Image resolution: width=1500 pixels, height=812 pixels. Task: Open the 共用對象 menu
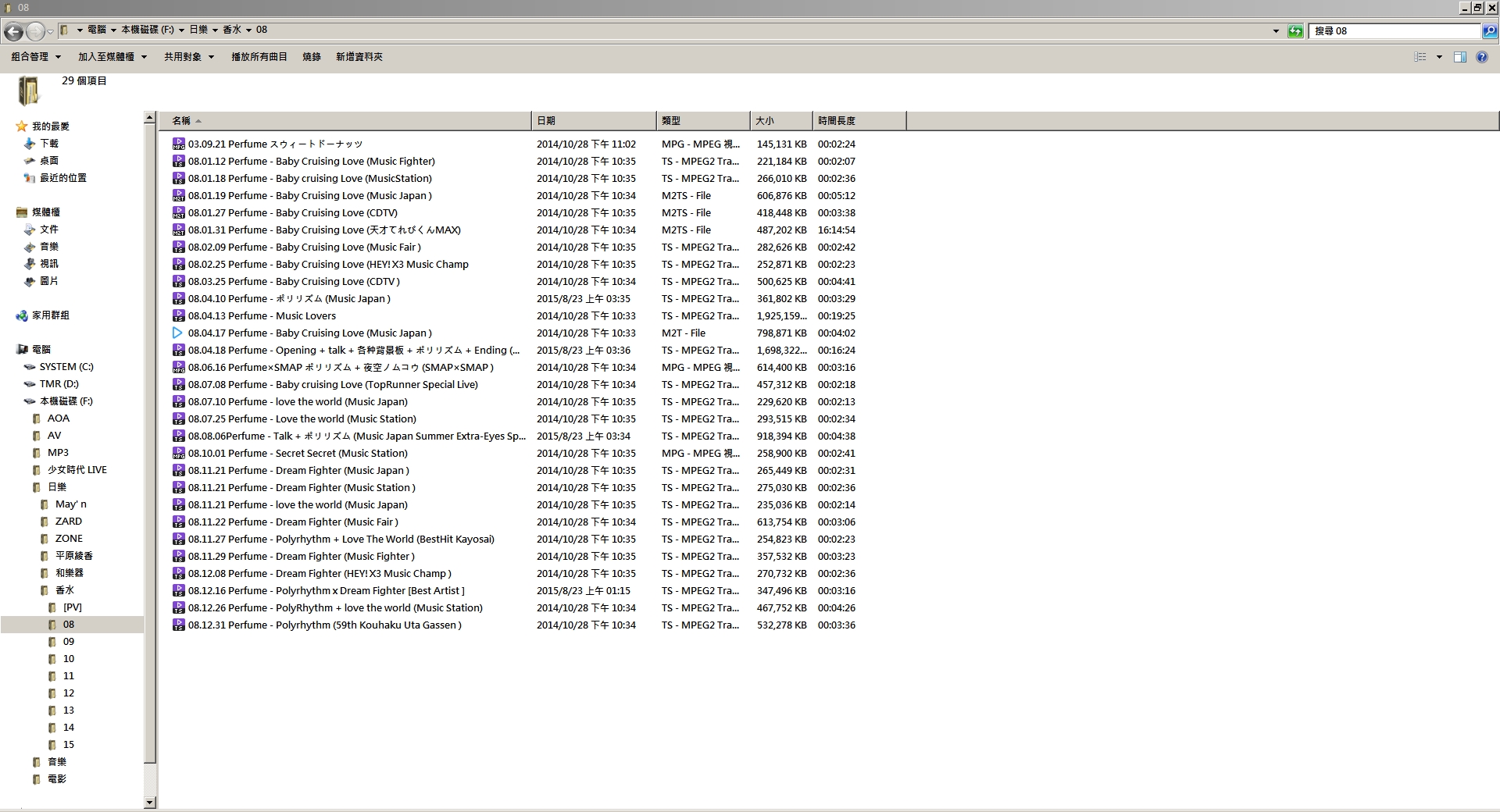(189, 57)
